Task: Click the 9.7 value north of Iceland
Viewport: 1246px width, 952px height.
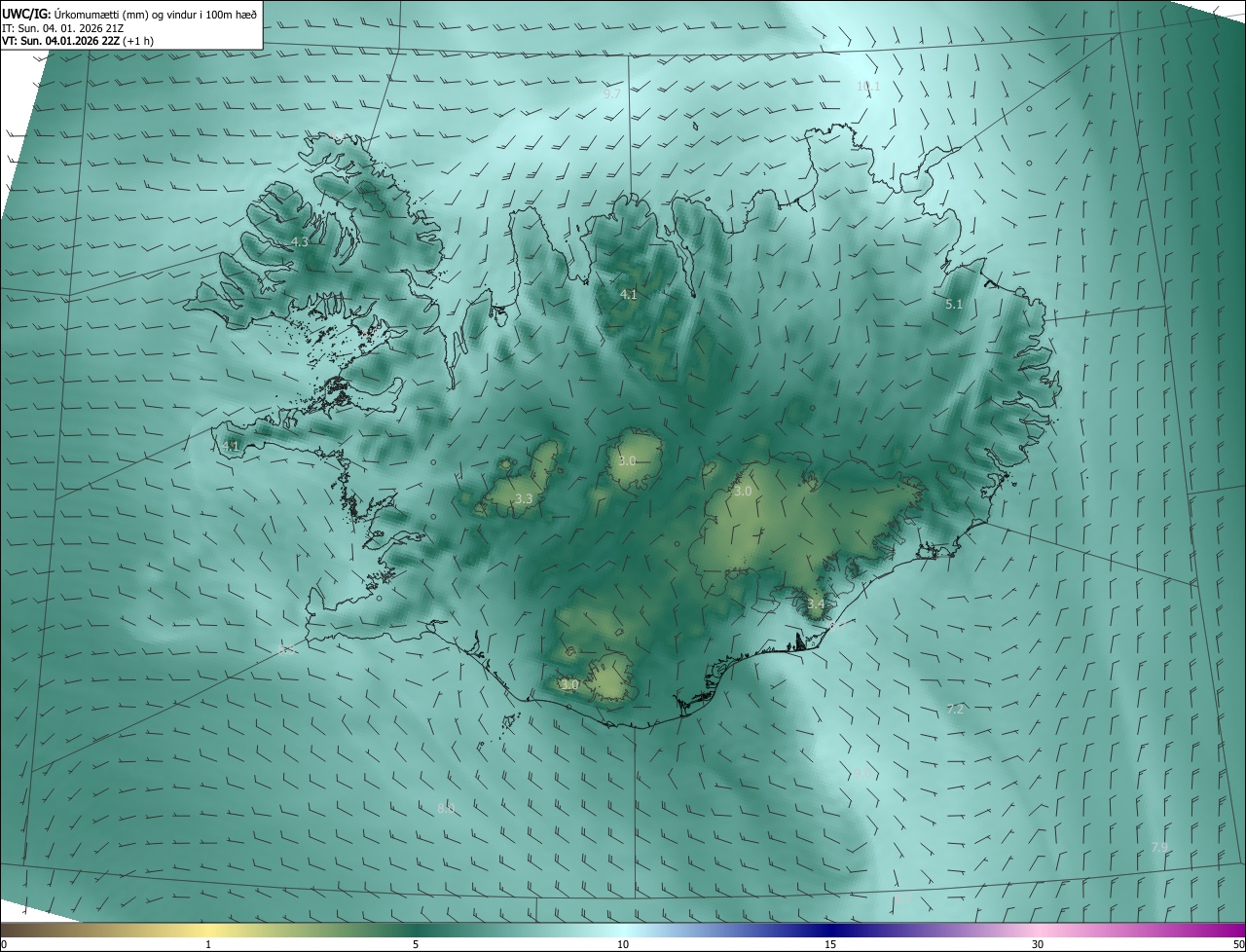Action: pos(611,94)
